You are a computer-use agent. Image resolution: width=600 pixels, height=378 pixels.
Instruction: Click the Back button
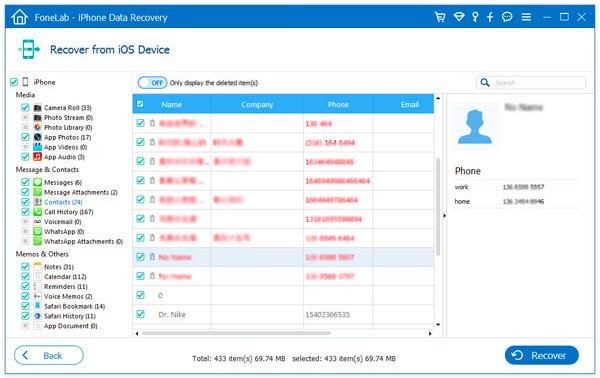49,355
